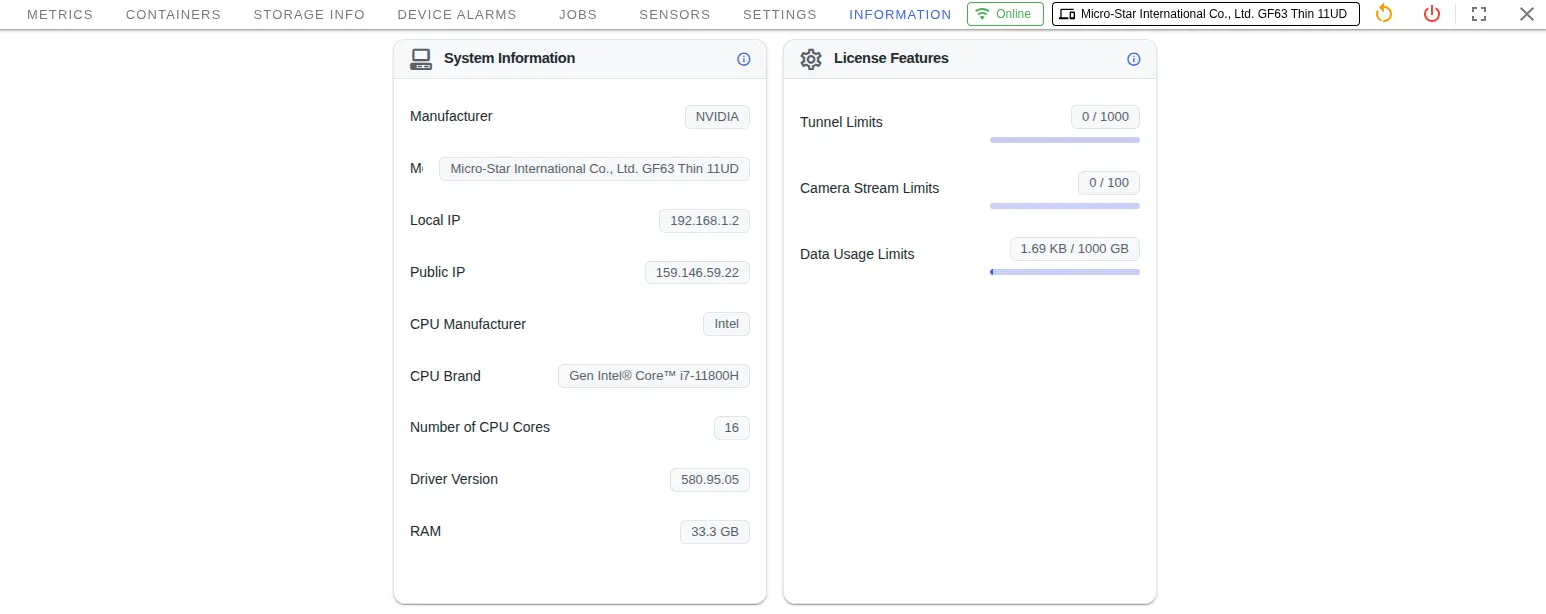Click the red power off icon
Viewport: 1546px width, 614px height.
tap(1432, 14)
